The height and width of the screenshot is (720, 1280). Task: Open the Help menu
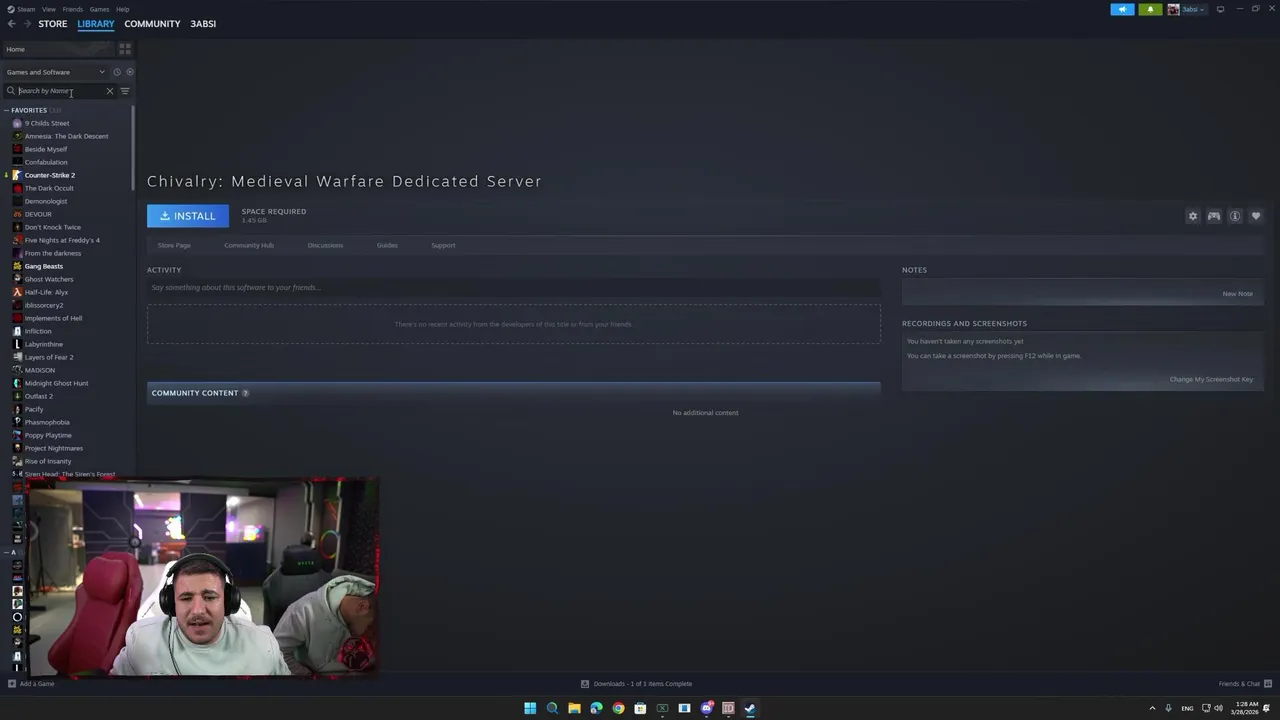pos(122,9)
